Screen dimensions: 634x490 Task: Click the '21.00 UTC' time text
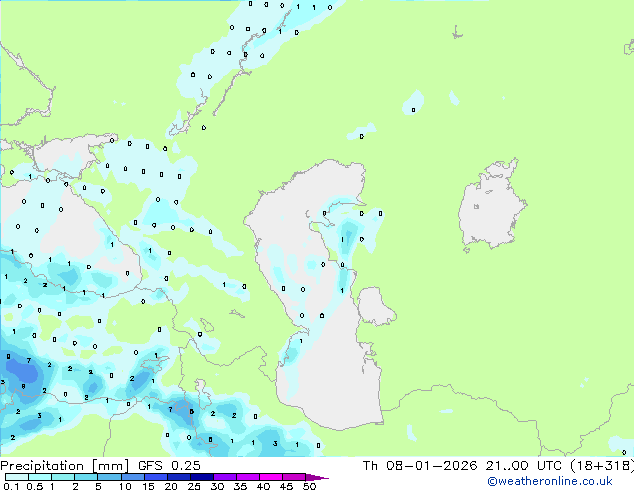(524, 466)
